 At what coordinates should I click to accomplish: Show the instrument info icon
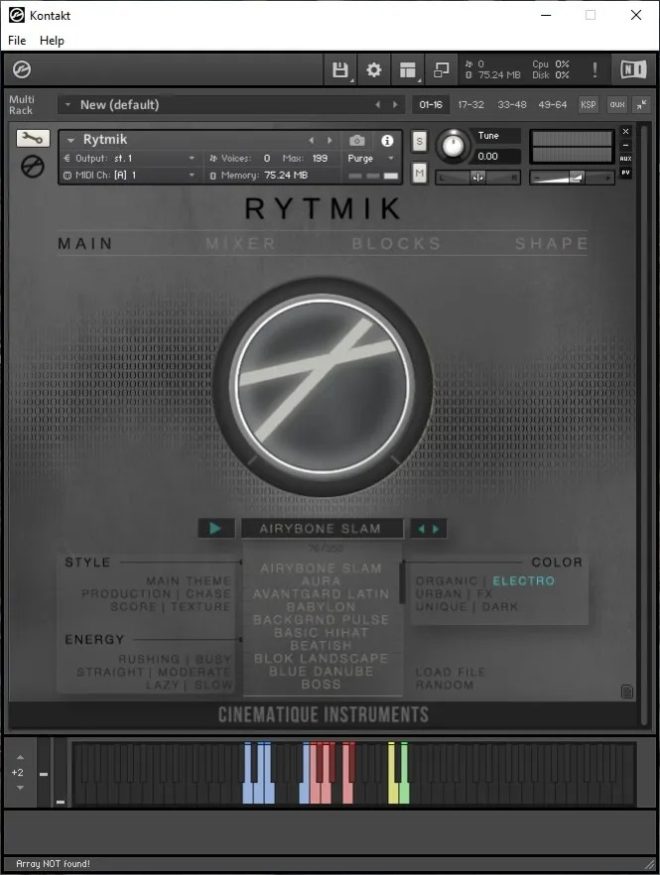click(387, 141)
